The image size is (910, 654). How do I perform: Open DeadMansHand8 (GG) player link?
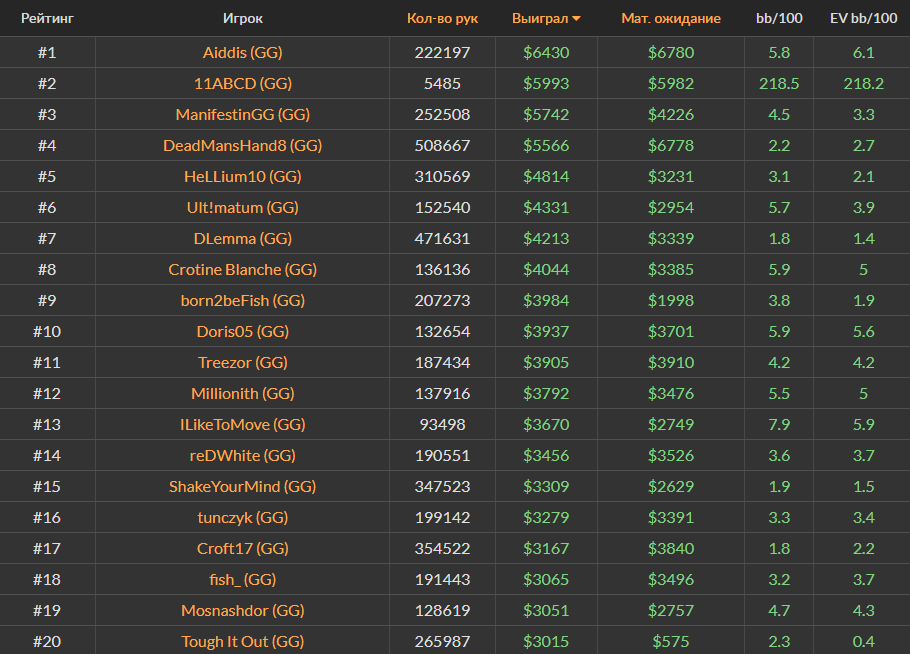[x=242, y=145]
